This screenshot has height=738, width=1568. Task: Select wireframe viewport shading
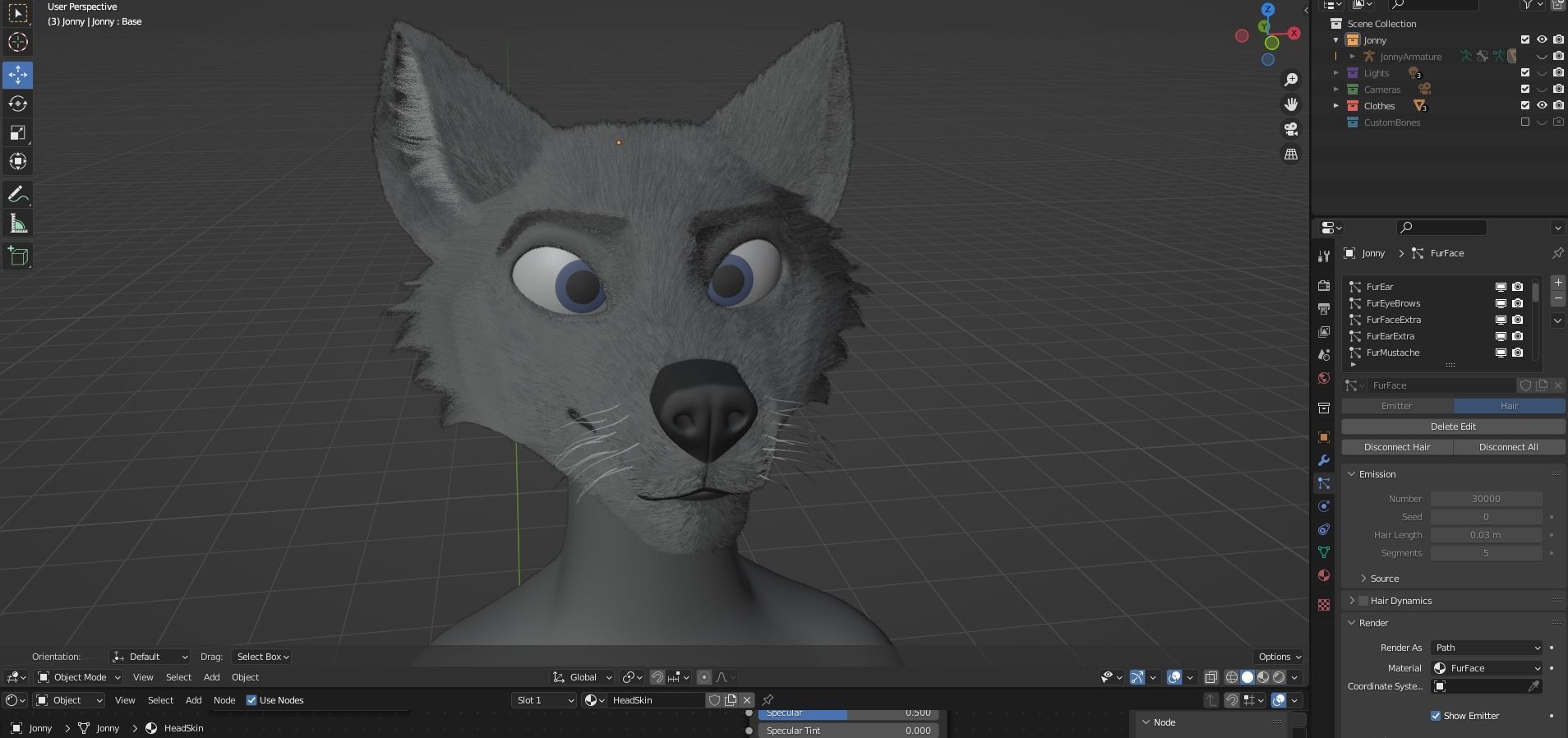pos(1231,677)
